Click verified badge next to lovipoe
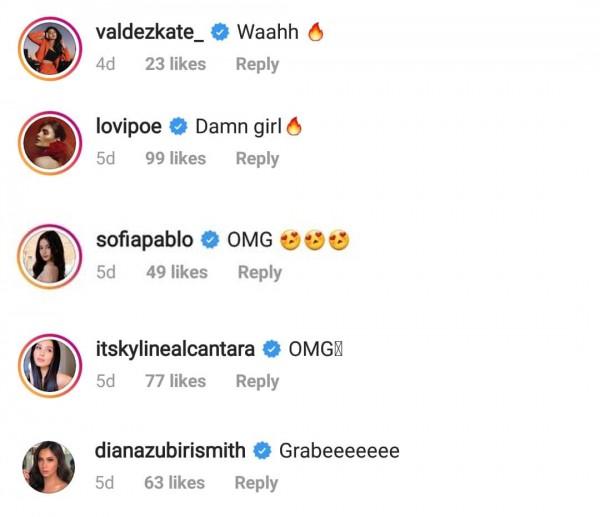 pos(179,127)
